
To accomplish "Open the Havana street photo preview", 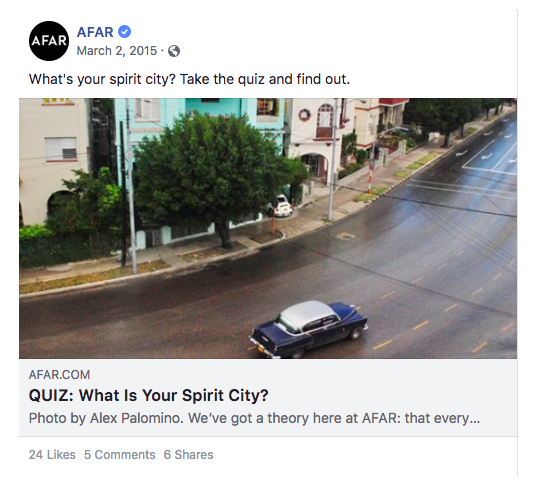I will click(268, 228).
